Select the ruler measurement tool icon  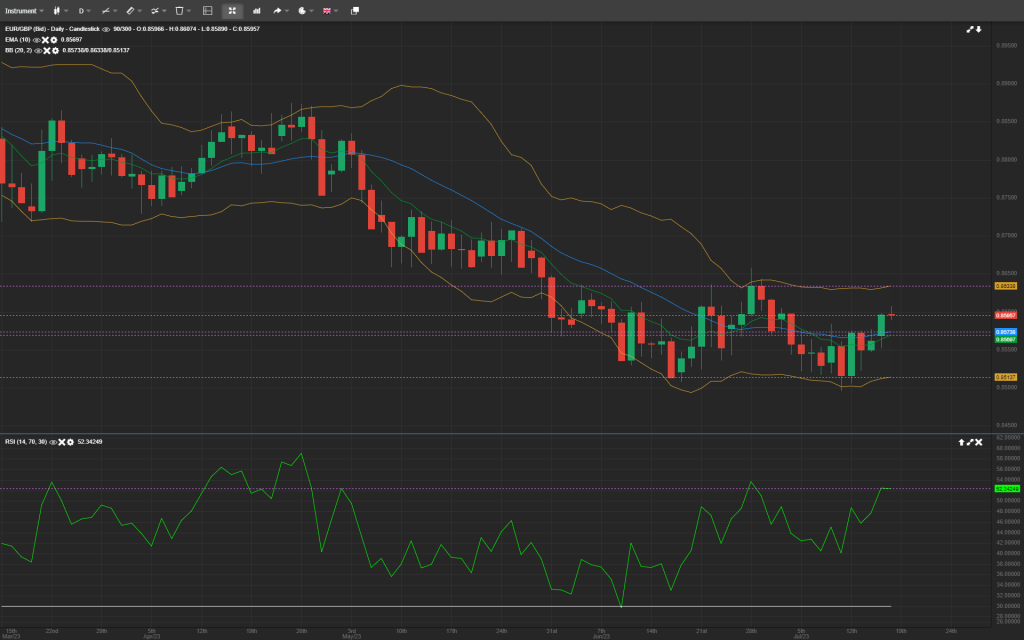[x=131, y=11]
